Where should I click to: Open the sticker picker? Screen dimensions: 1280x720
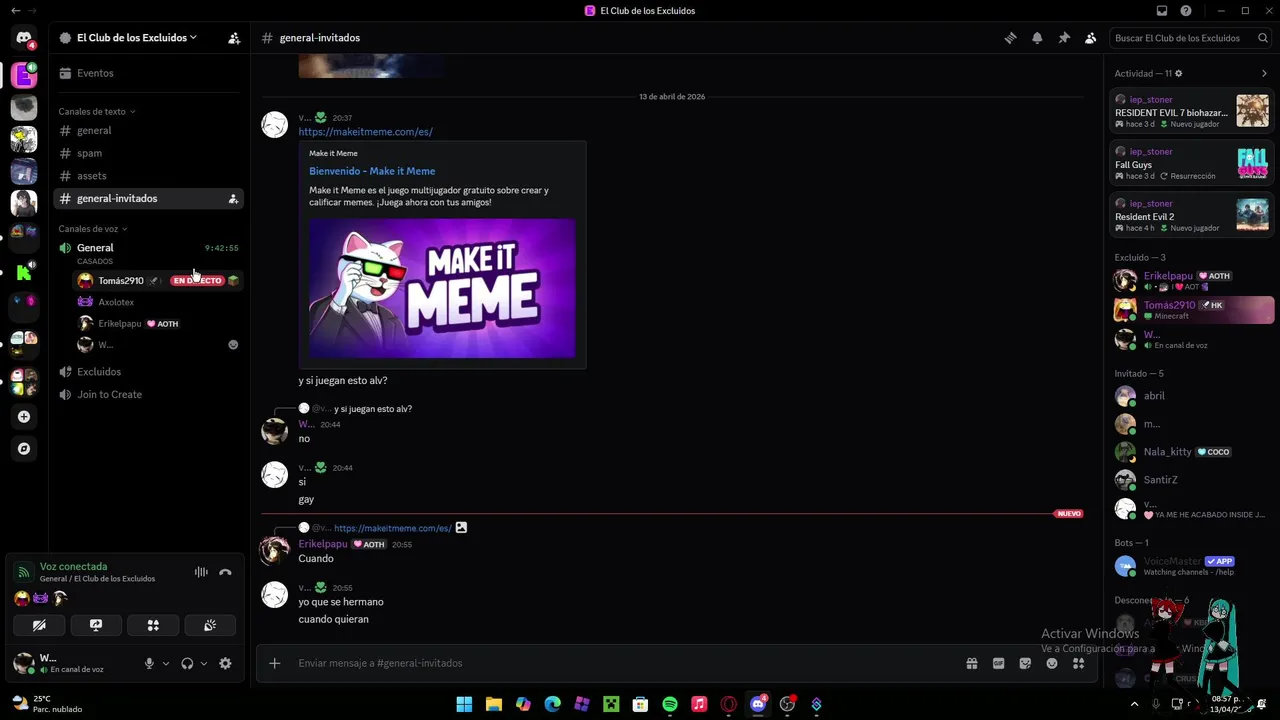point(1025,663)
